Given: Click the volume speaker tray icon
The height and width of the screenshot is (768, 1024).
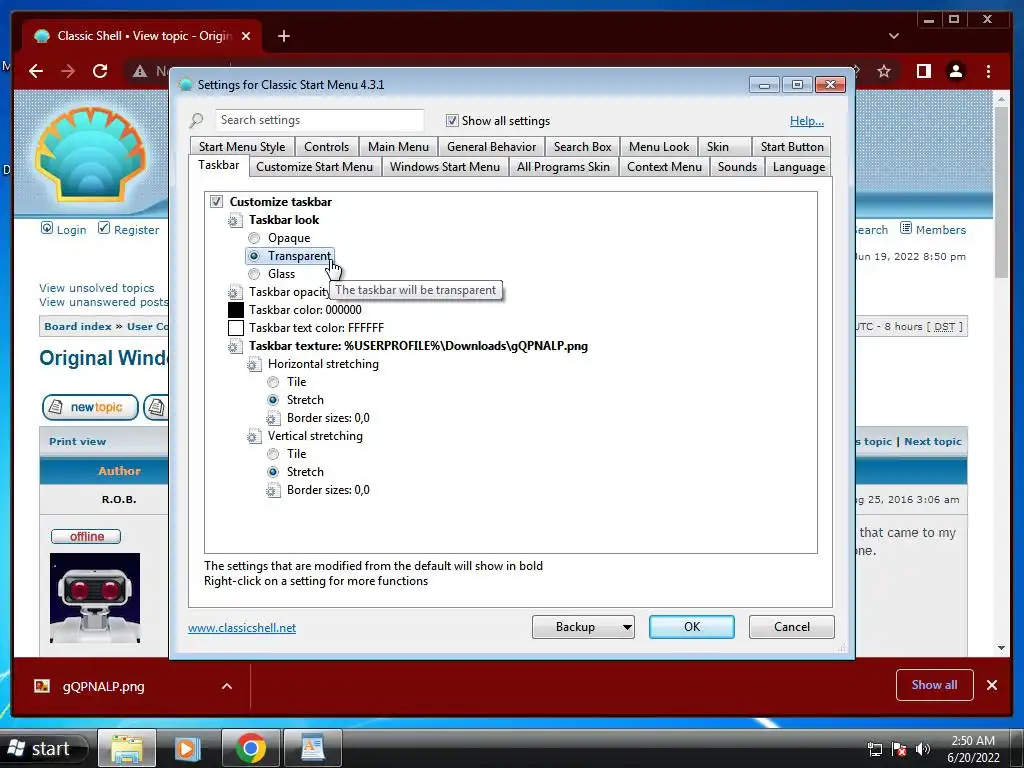Looking at the screenshot, I should [923, 749].
